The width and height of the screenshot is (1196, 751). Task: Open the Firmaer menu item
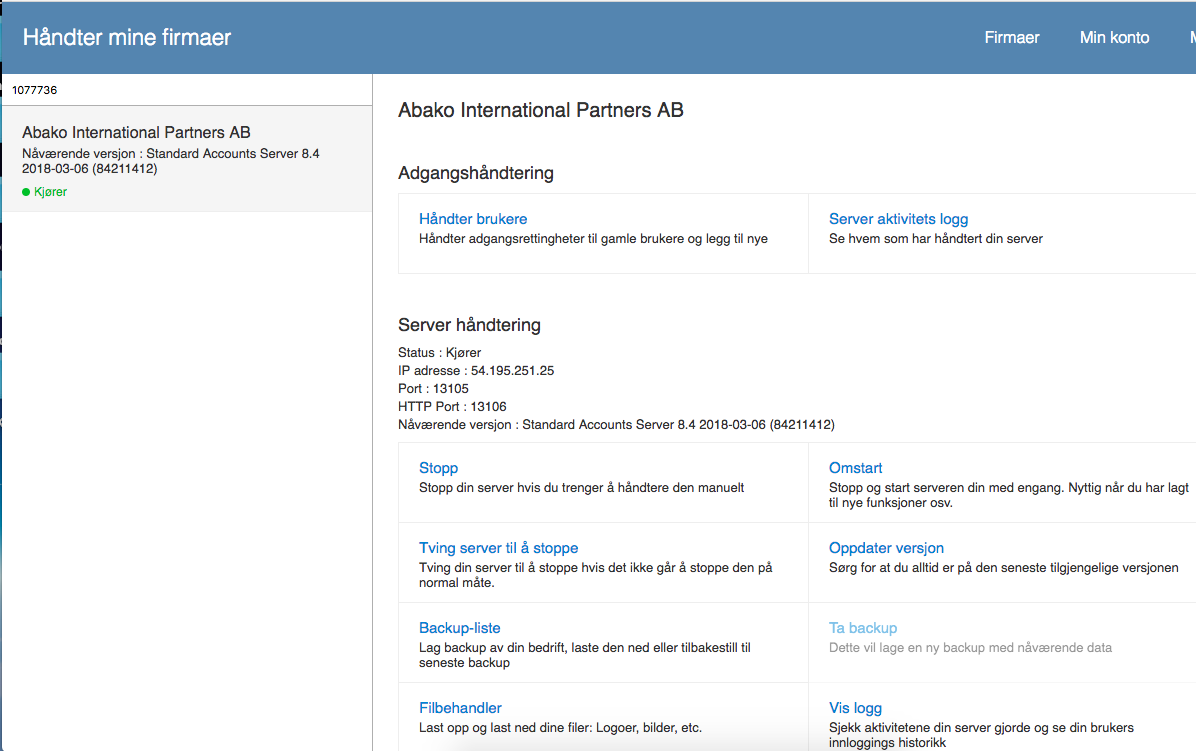pyautogui.click(x=1011, y=37)
